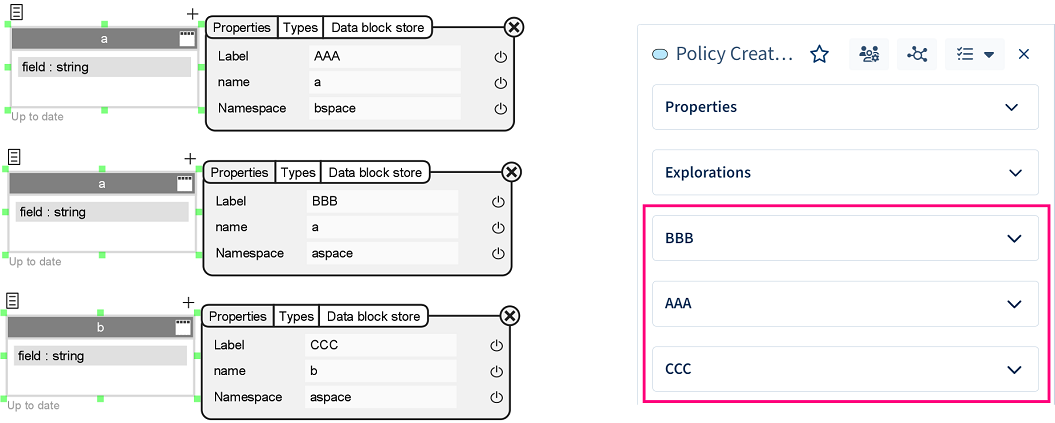Click the document icon above block b
Viewport: 1055px width, 423px height.
(x=13, y=301)
